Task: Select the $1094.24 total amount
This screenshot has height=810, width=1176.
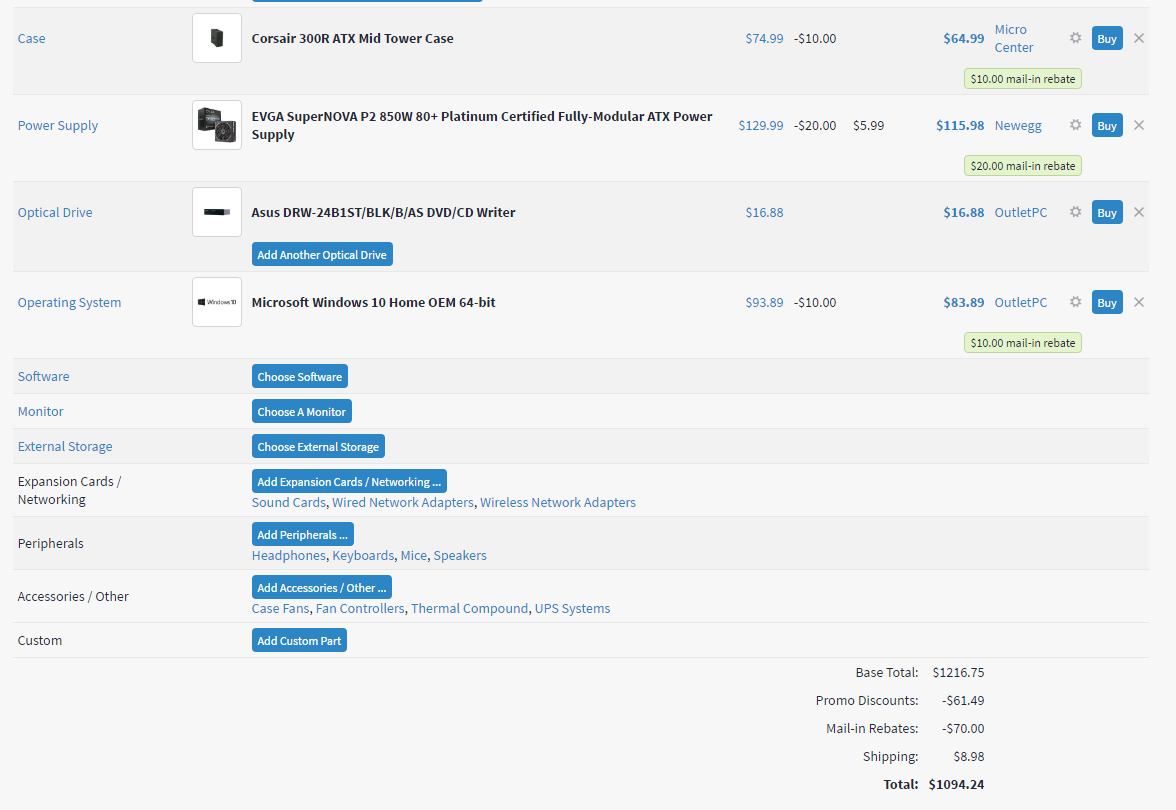Action: (956, 784)
